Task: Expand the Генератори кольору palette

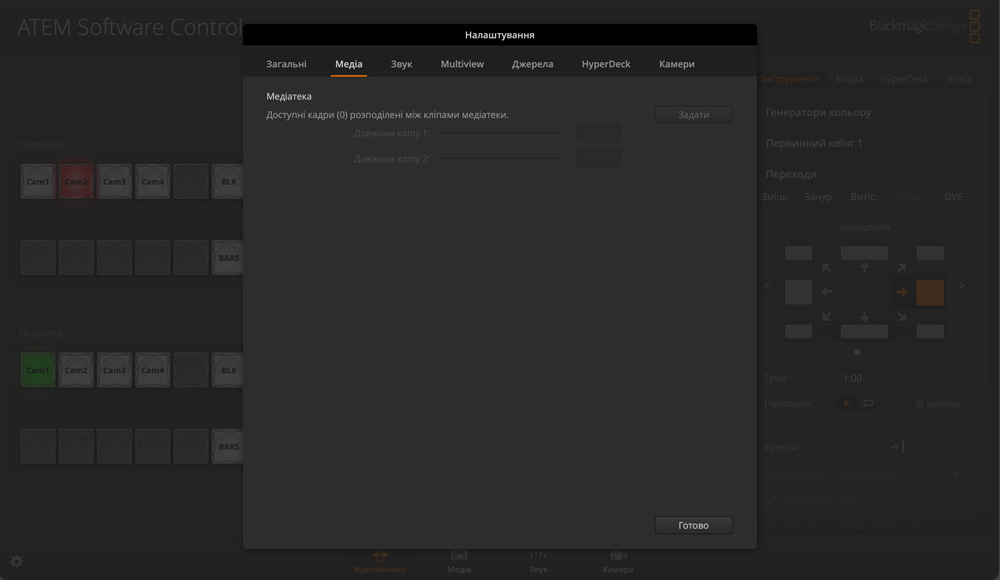Action: point(818,113)
